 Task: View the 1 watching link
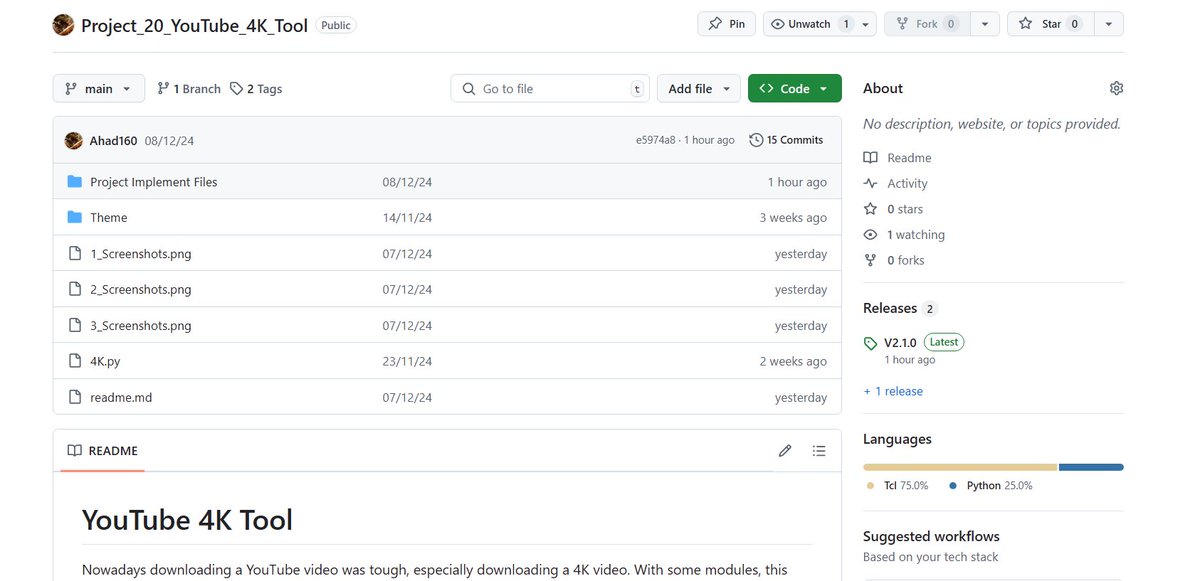(x=904, y=235)
